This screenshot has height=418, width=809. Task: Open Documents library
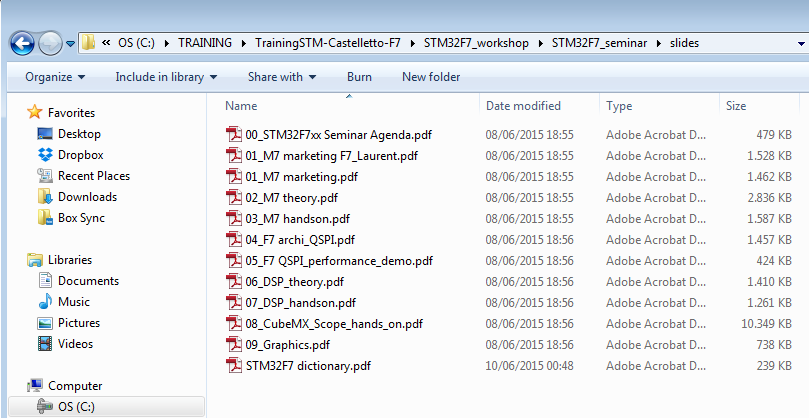tap(88, 281)
